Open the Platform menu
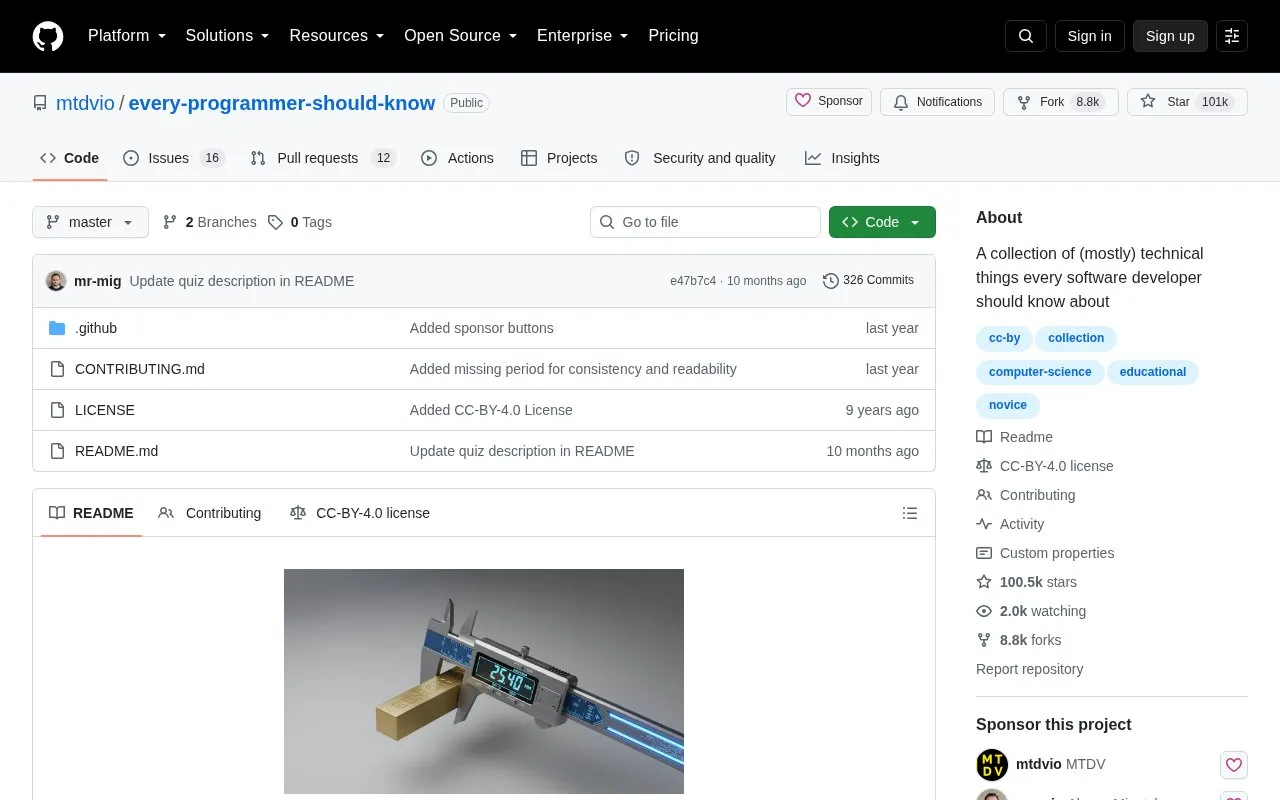The image size is (1280, 800). (x=127, y=36)
